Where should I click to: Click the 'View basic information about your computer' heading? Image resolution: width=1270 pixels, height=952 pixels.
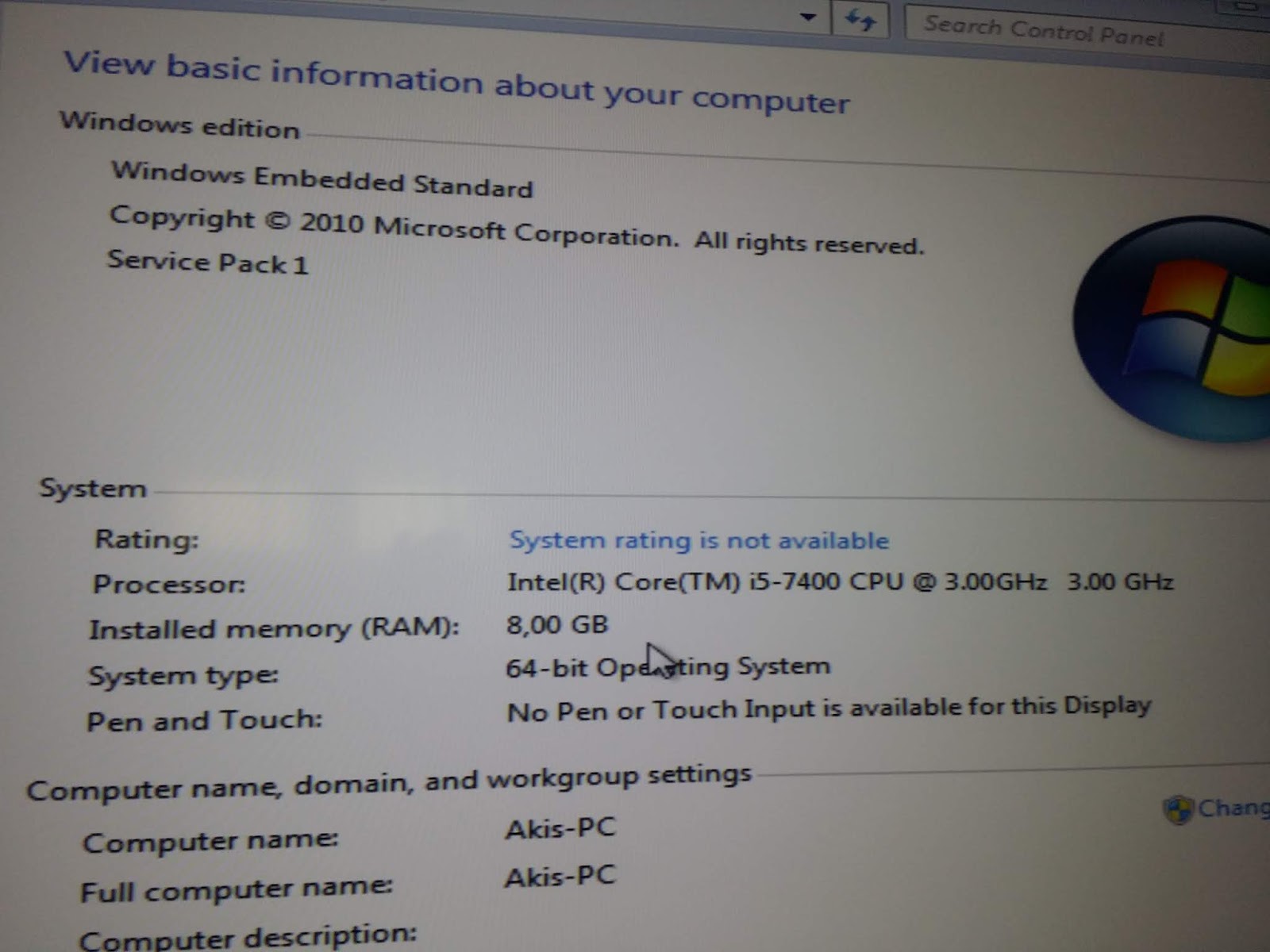[456, 83]
